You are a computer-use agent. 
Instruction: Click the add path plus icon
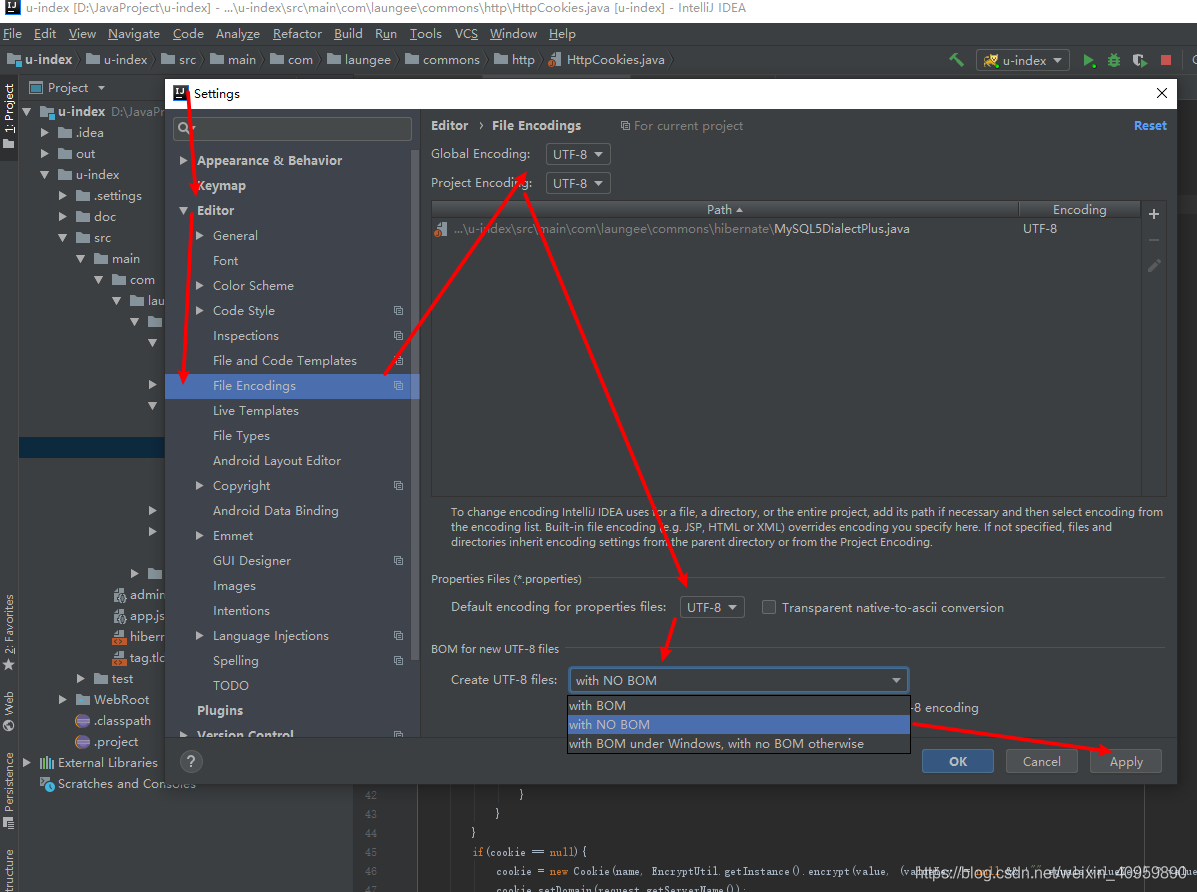pyautogui.click(x=1153, y=214)
